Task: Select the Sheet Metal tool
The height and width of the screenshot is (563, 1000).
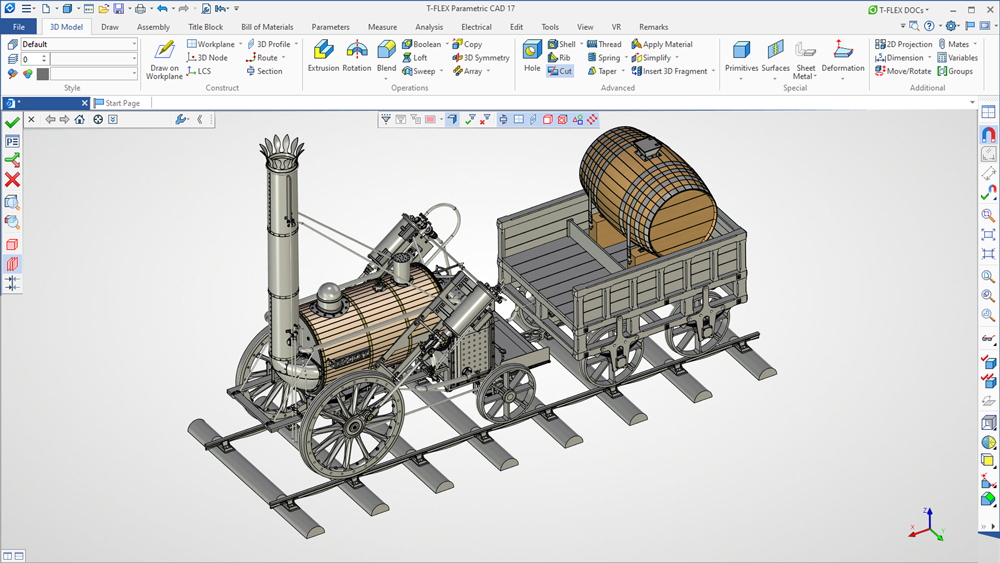Action: 805,60
